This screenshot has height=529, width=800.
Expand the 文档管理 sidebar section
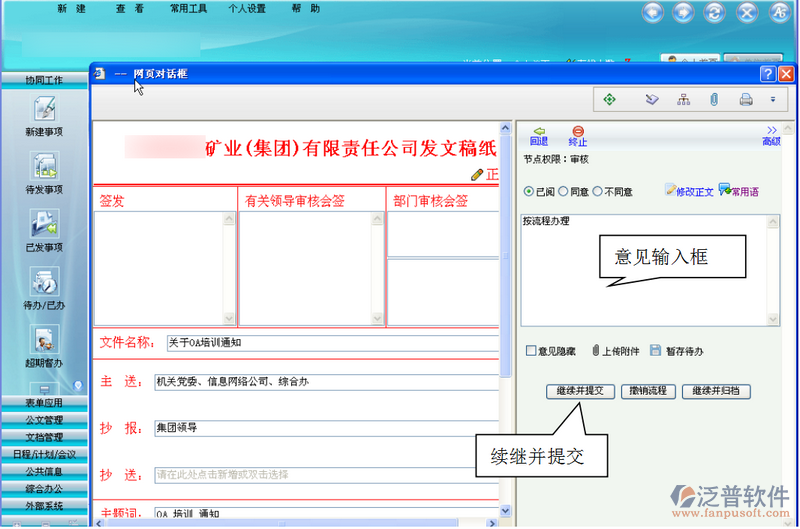click(x=44, y=437)
